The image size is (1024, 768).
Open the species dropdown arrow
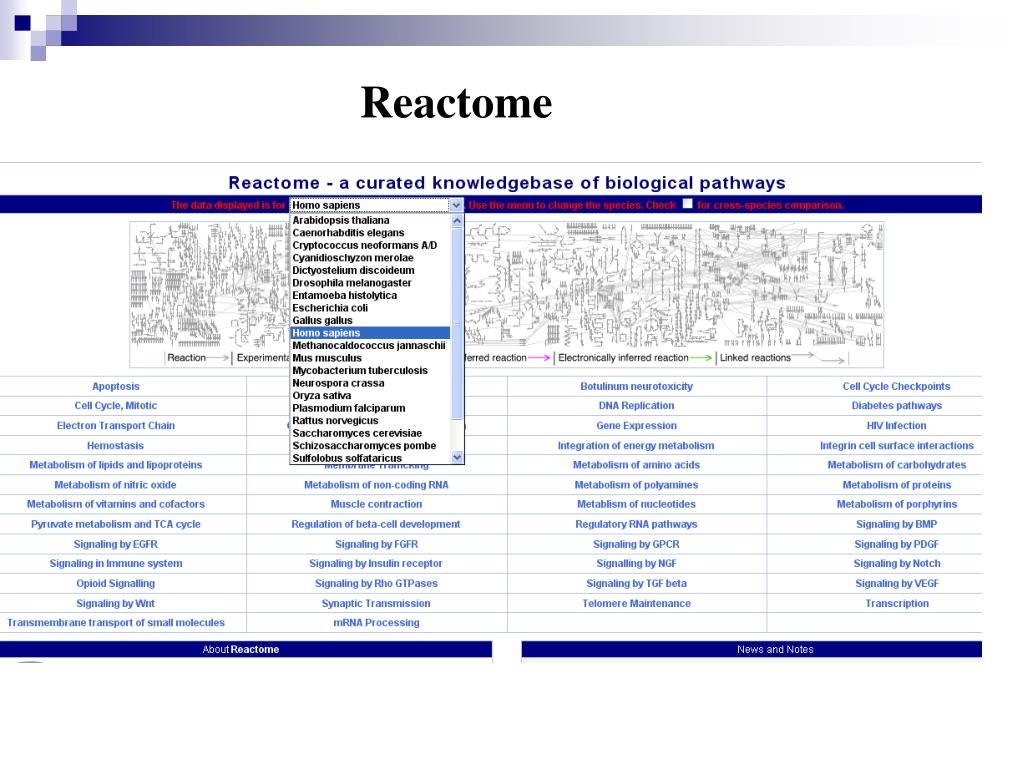[x=456, y=205]
